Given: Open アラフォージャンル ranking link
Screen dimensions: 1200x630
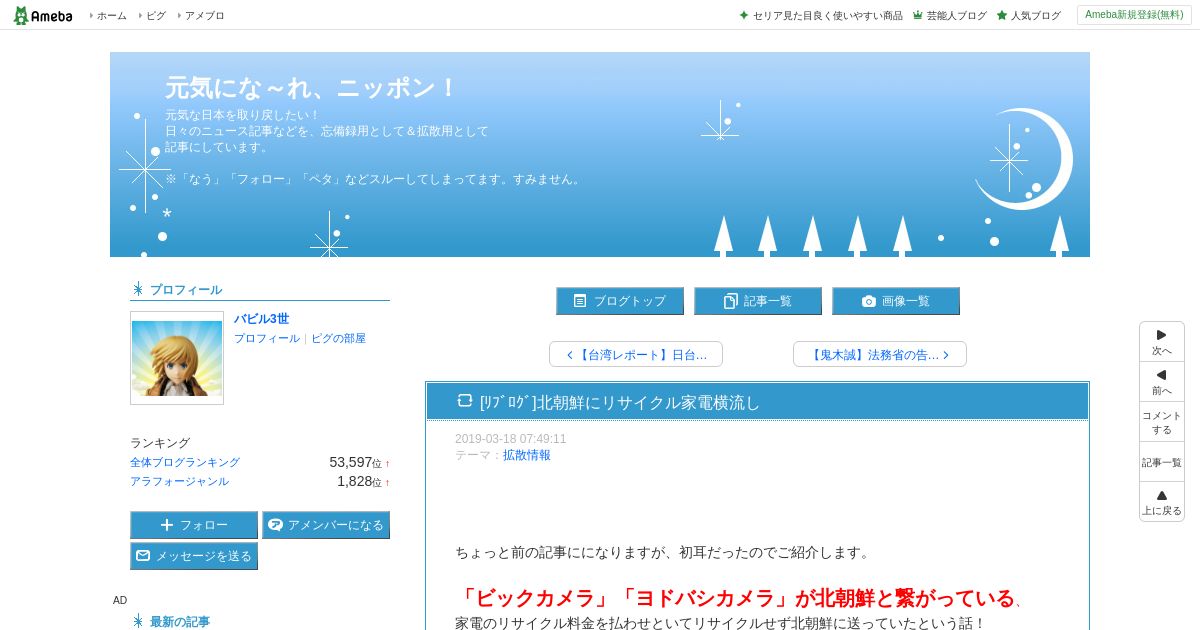Looking at the screenshot, I should tap(179, 482).
